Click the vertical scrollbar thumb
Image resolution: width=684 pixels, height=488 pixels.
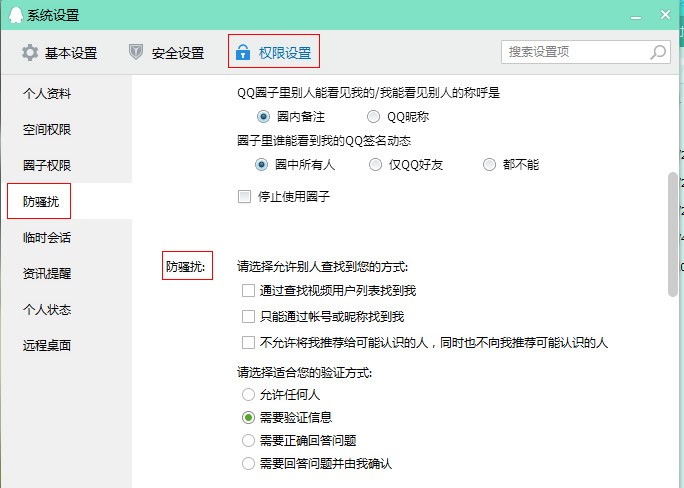click(x=673, y=235)
